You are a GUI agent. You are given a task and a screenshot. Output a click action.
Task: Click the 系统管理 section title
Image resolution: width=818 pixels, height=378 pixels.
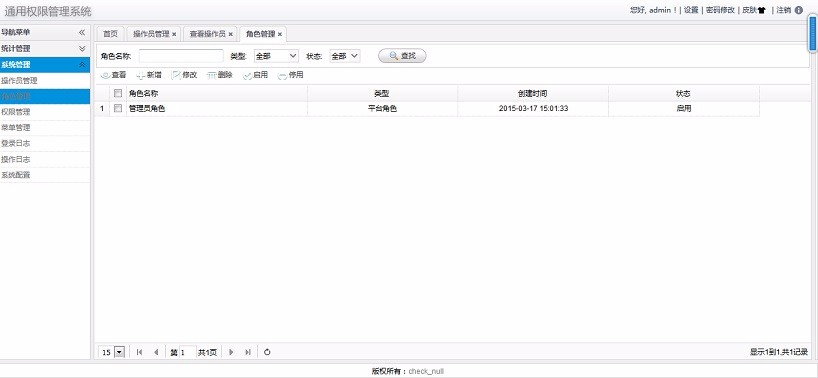16,65
